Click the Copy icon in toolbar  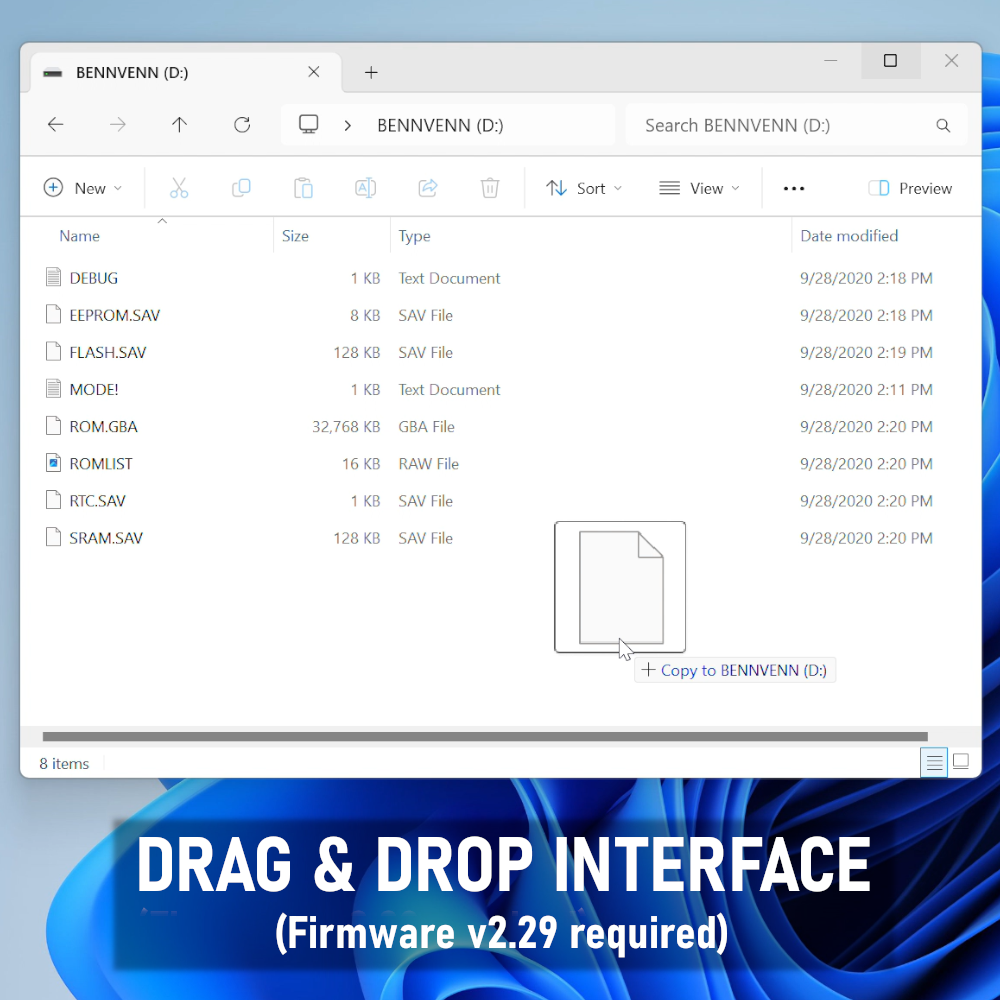point(241,188)
